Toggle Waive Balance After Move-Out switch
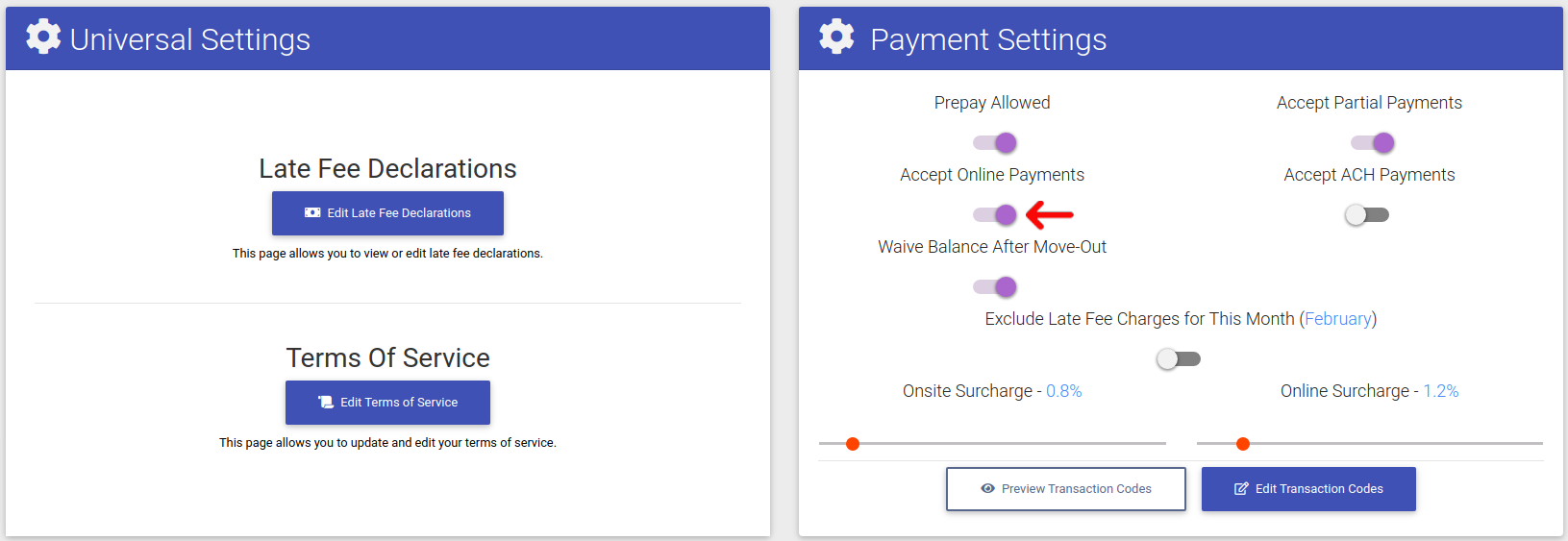Screen dimensions: 1568x541 click(x=994, y=287)
